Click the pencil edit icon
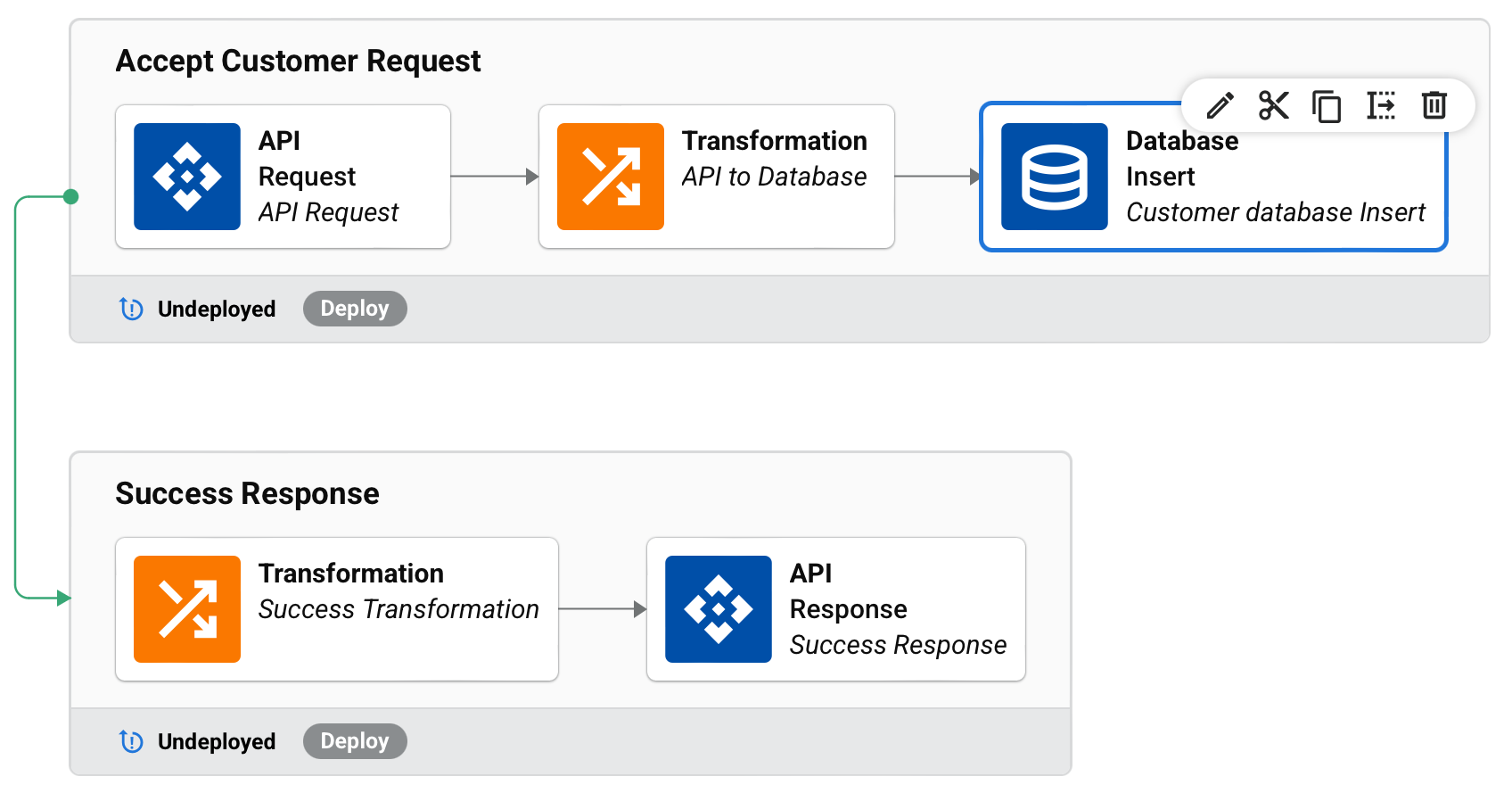 click(x=1220, y=106)
